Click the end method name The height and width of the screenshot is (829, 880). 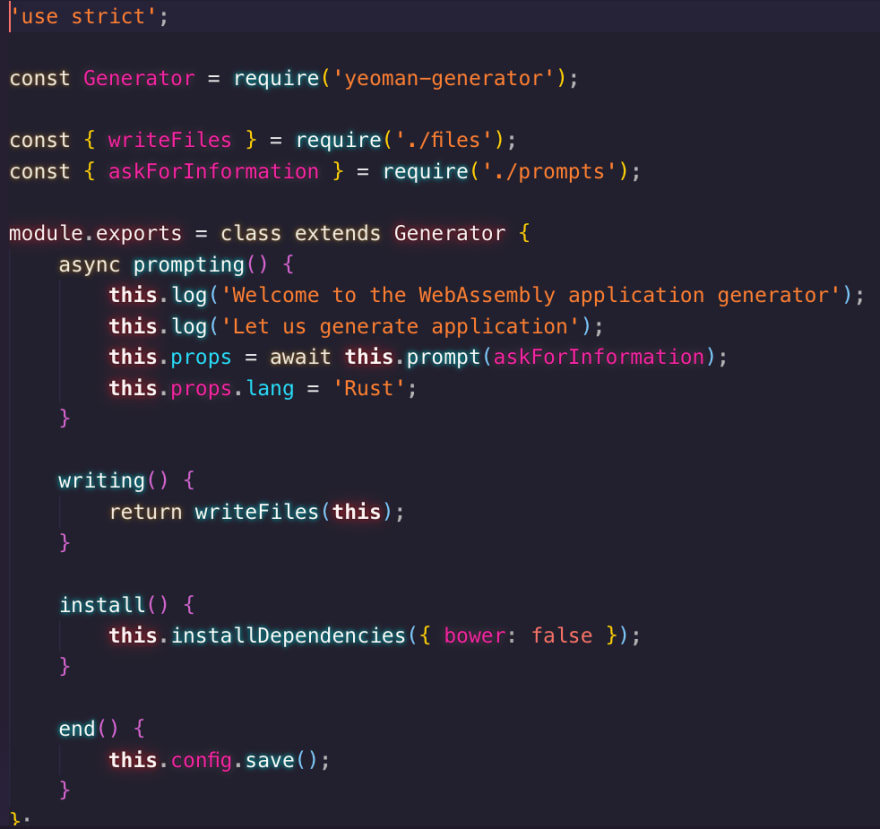pyautogui.click(x=77, y=729)
